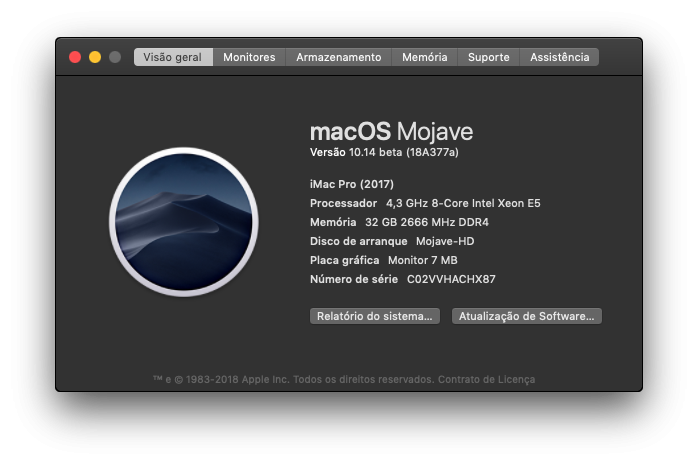
Task: Click startup disk name Mojave-HD
Action: click(x=445, y=241)
